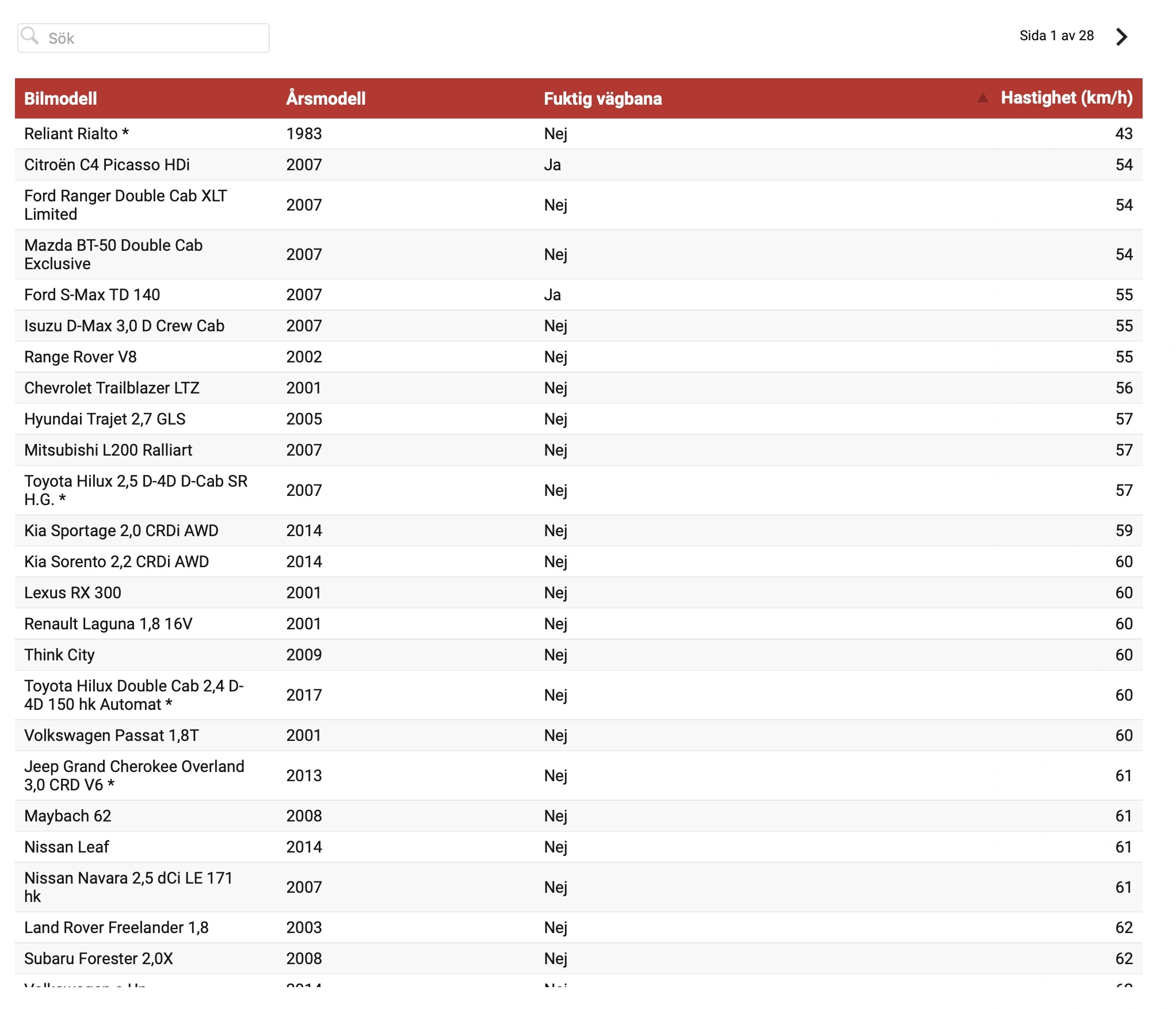Sort table by Fuktig vägbana column header
Viewport: 1176px width, 1009px height.
[603, 98]
